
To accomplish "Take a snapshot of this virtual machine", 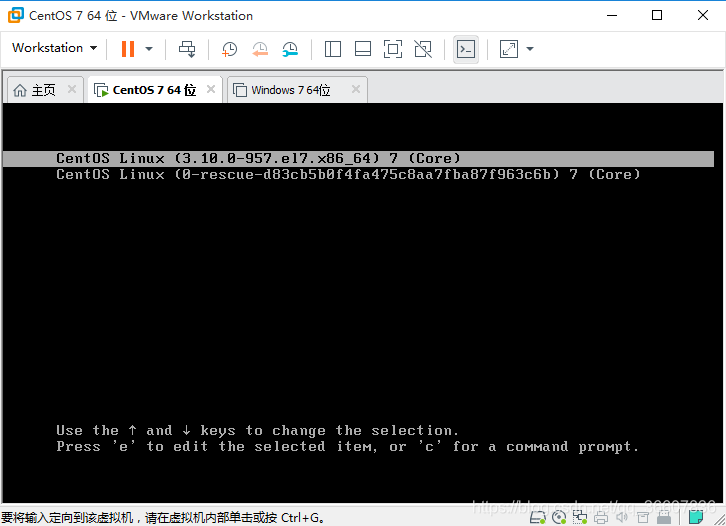I will pos(229,49).
